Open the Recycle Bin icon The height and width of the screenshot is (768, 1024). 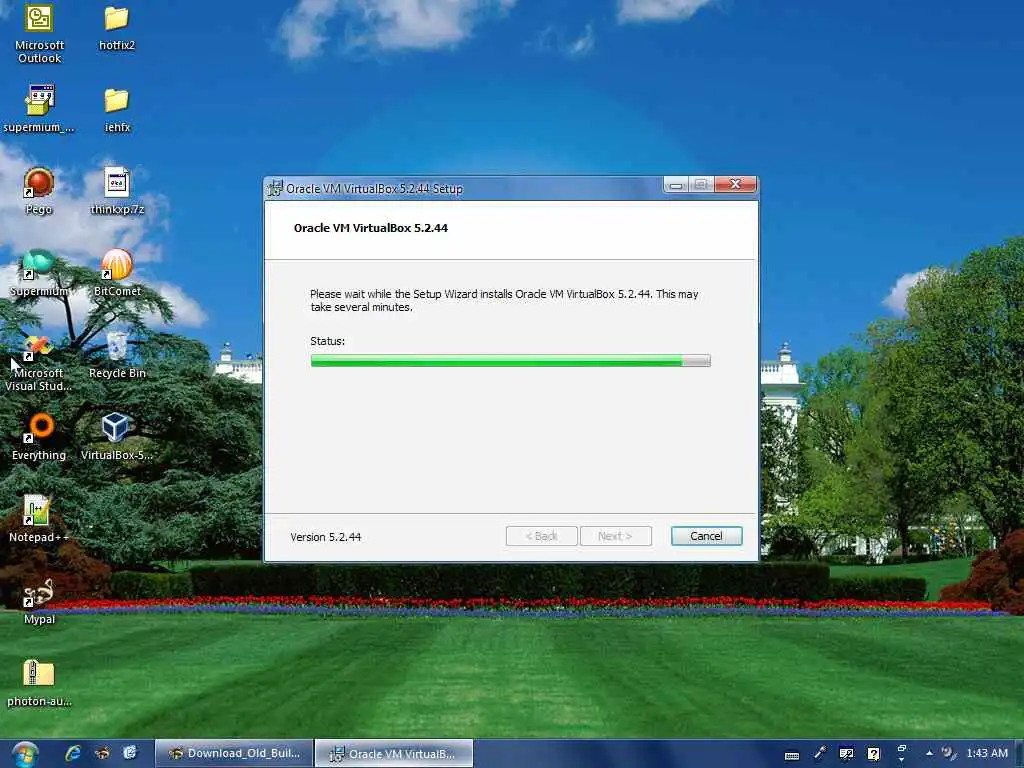117,355
